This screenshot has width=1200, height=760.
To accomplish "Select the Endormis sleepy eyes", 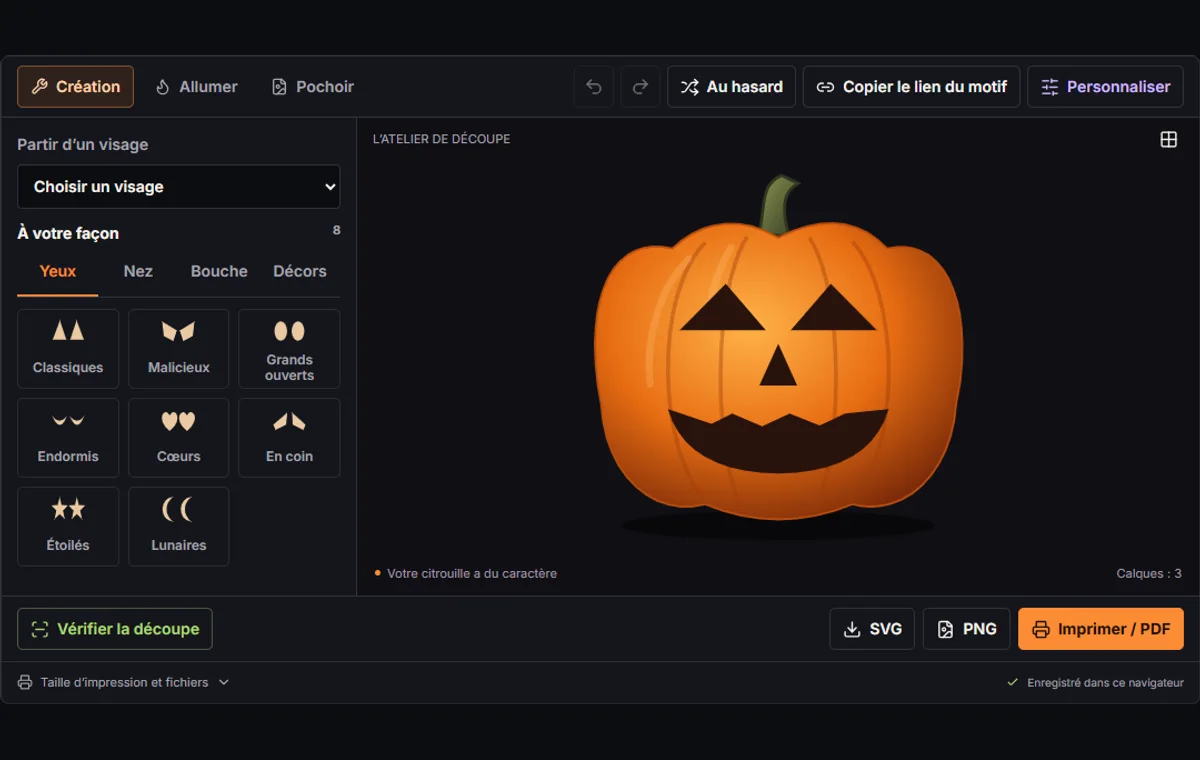I will [x=68, y=437].
